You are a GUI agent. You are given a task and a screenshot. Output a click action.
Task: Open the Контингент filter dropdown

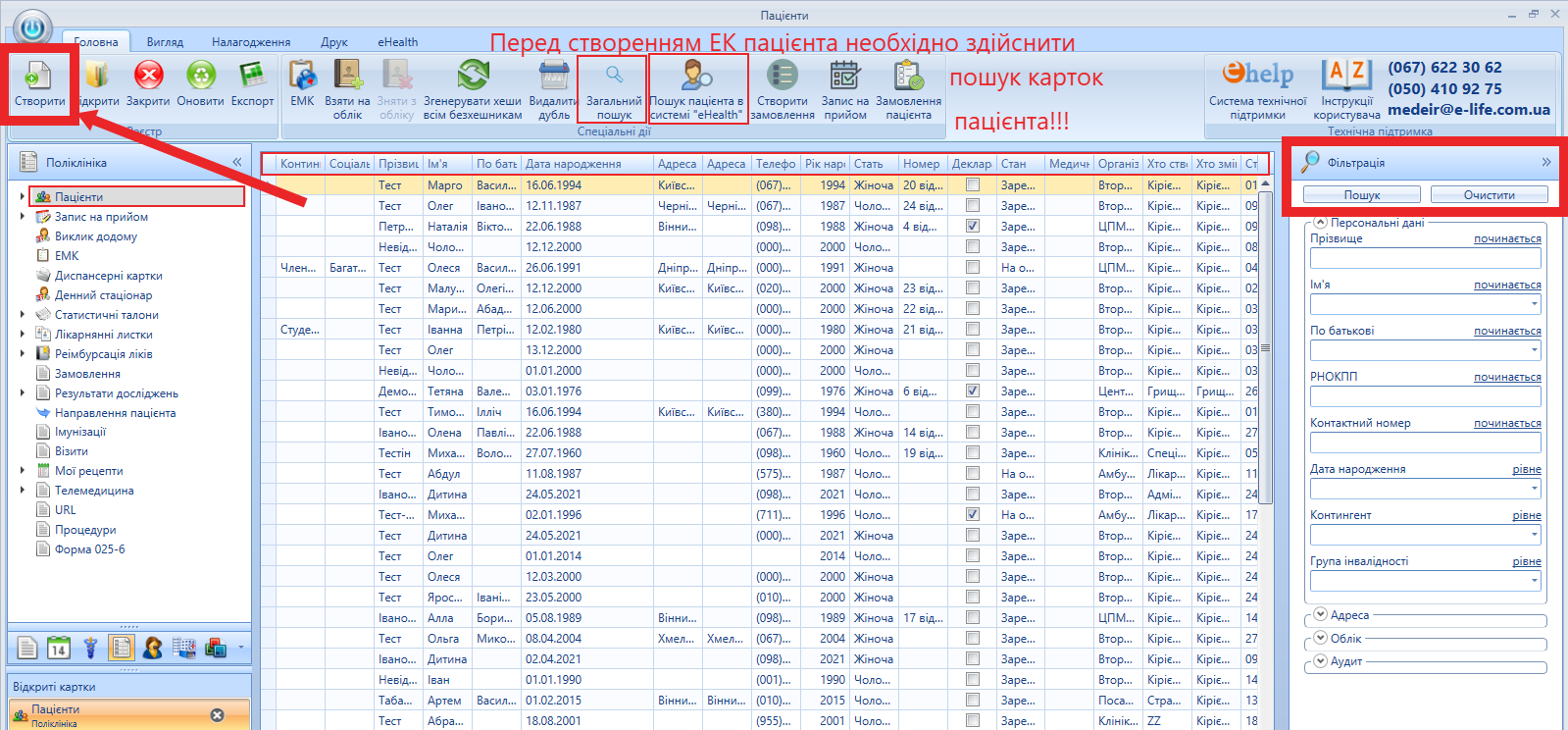click(x=1534, y=535)
